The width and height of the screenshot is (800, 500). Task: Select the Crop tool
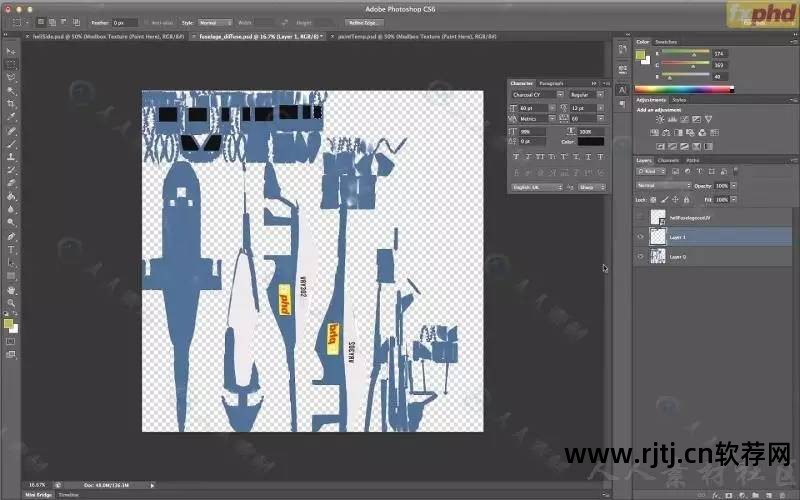(11, 104)
